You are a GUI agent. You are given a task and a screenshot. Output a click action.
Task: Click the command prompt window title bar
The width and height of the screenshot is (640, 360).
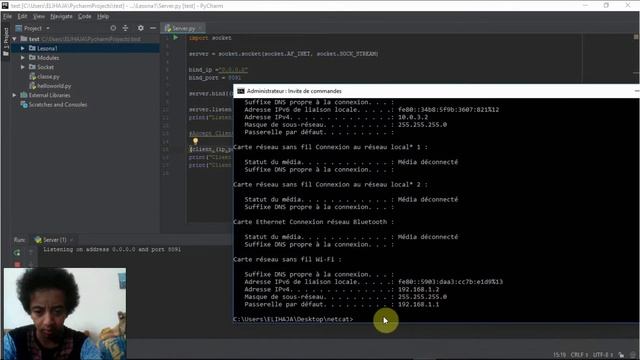pyautogui.click(x=436, y=91)
